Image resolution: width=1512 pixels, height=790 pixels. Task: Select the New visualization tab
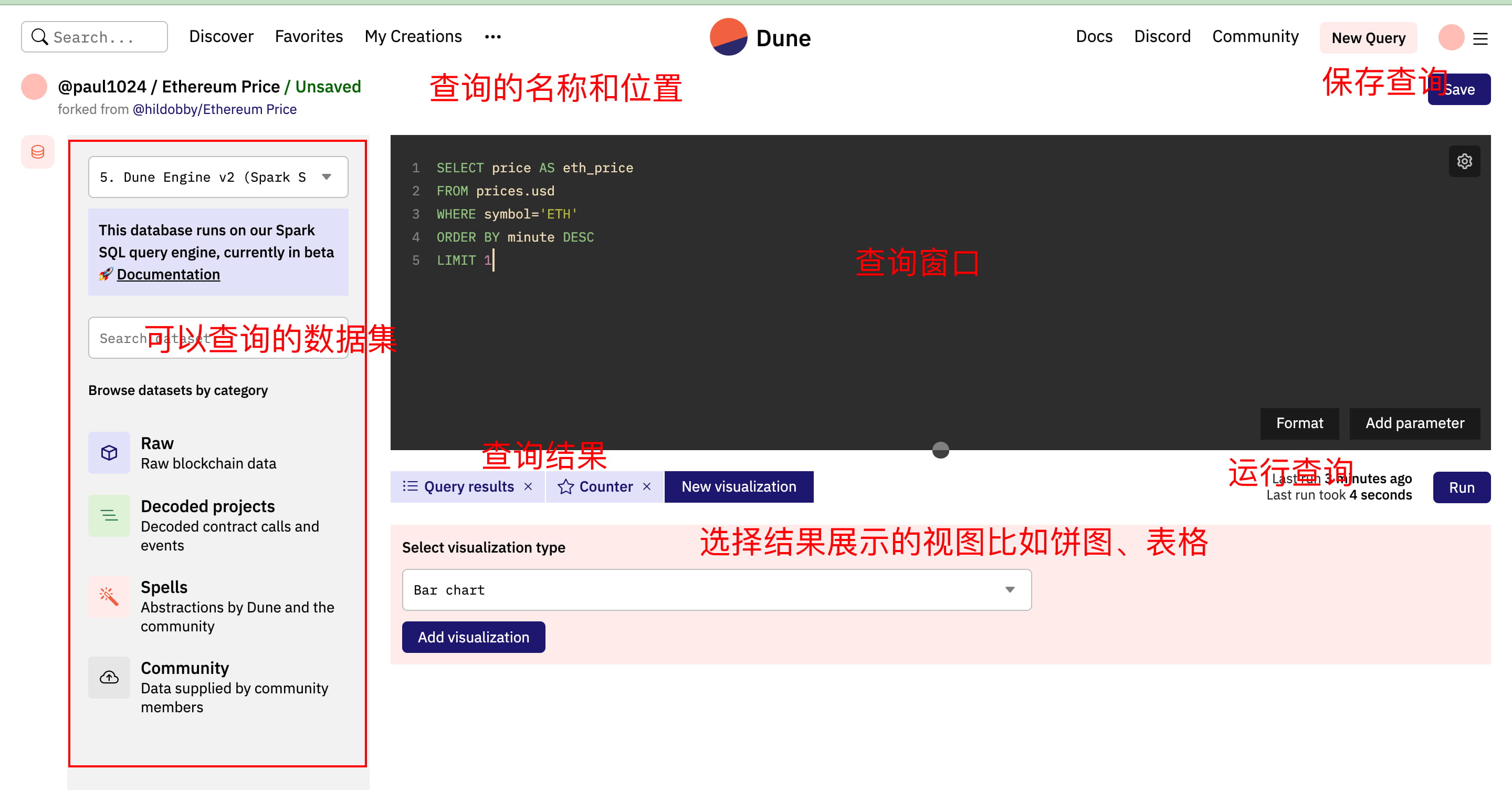738,486
